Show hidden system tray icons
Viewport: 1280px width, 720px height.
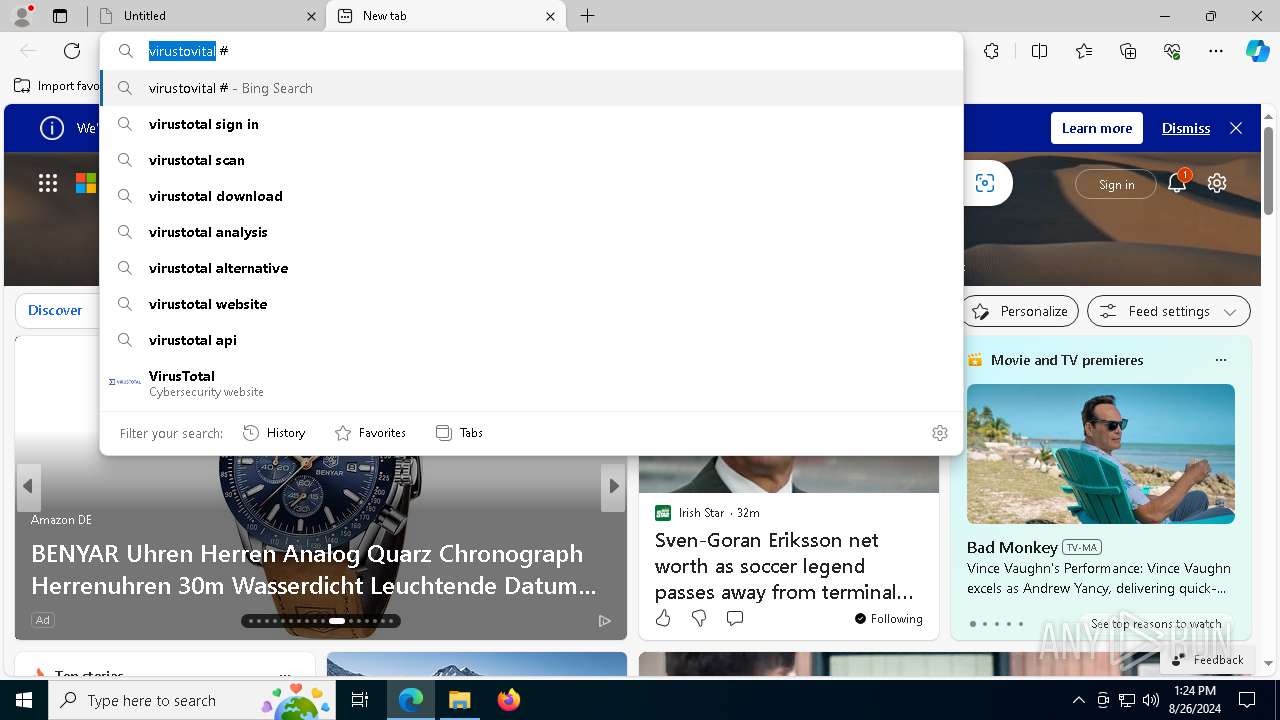pos(1078,700)
